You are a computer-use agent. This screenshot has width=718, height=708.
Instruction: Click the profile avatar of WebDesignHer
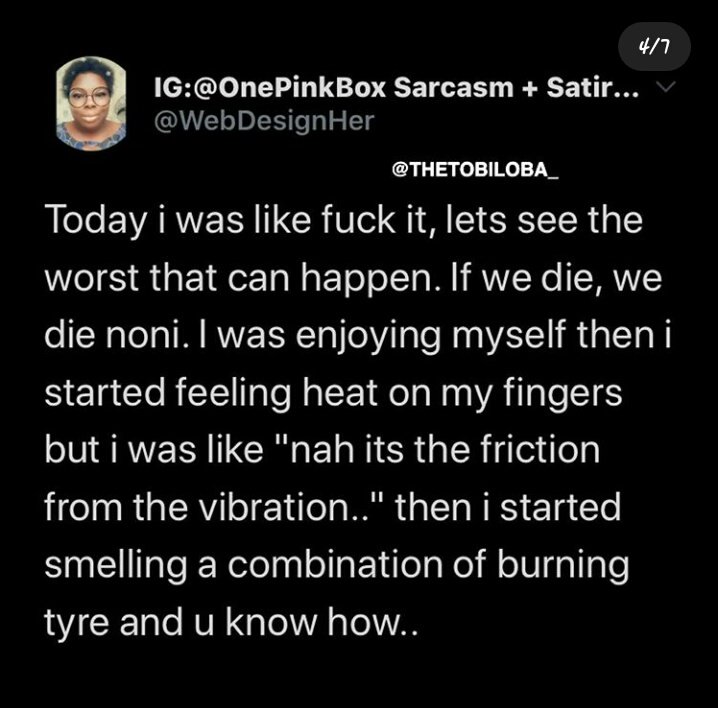91,103
